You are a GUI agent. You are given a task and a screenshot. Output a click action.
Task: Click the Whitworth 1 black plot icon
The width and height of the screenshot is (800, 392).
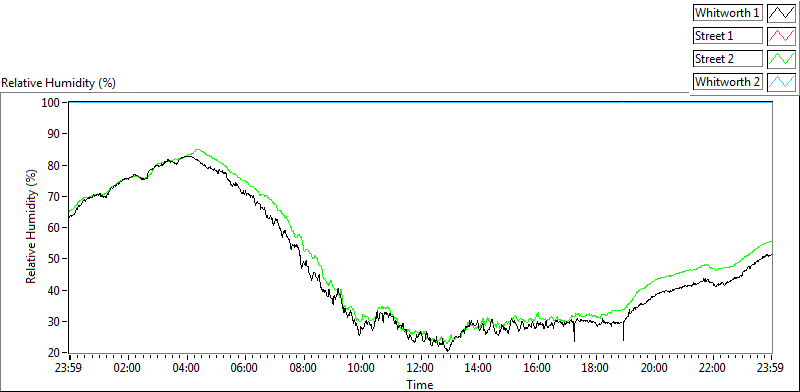tap(782, 13)
